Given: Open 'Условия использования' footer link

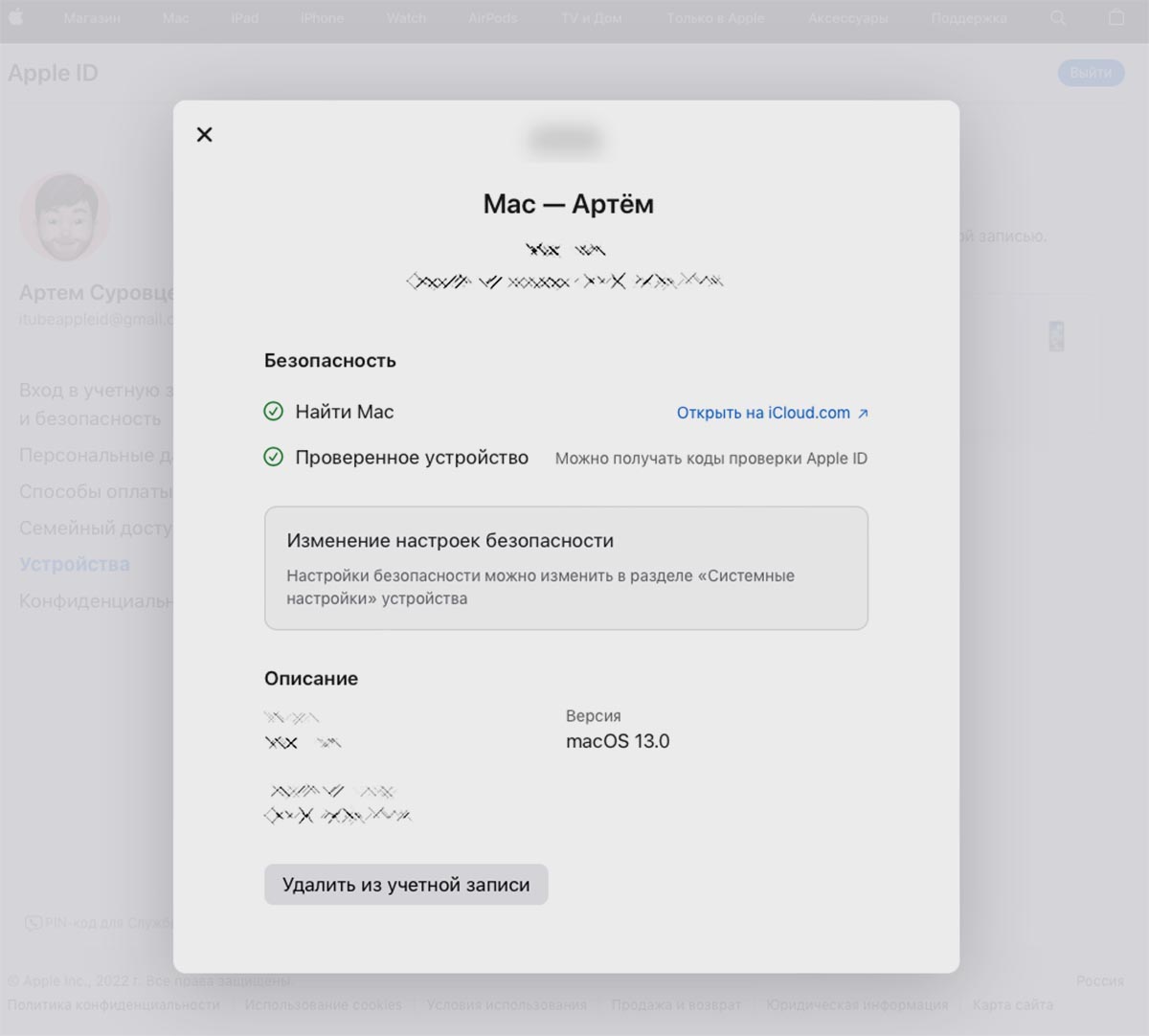Looking at the screenshot, I should pos(507,1005).
